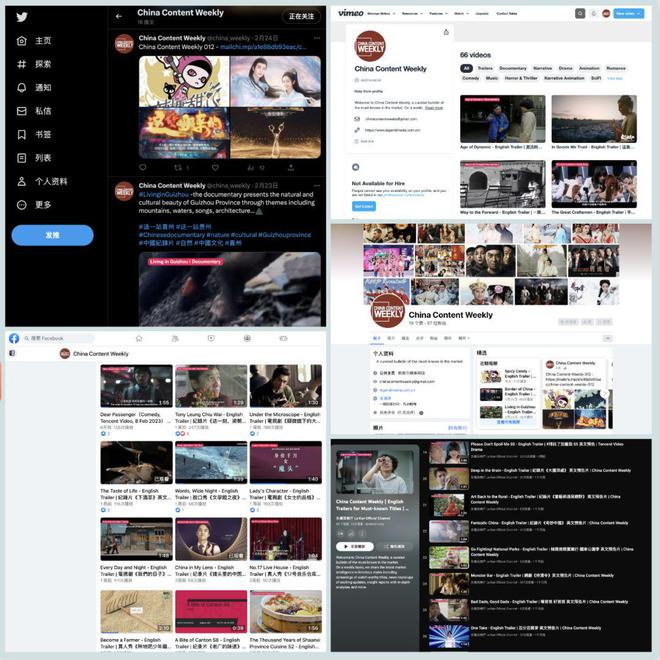The width and height of the screenshot is (660, 660).
Task: Go back using Twitter's back arrow
Action: [x=119, y=16]
